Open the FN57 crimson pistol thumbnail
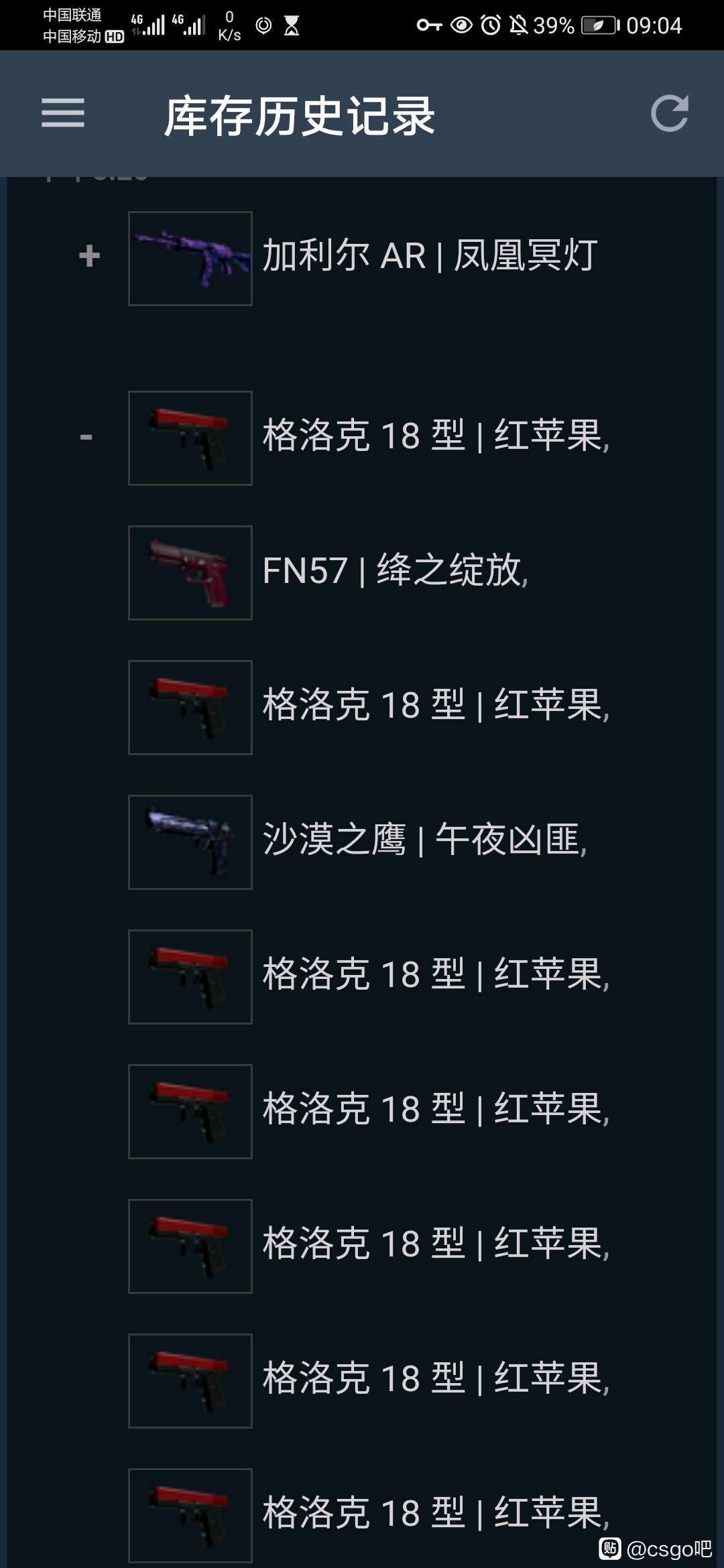The width and height of the screenshot is (724, 1568). [190, 573]
